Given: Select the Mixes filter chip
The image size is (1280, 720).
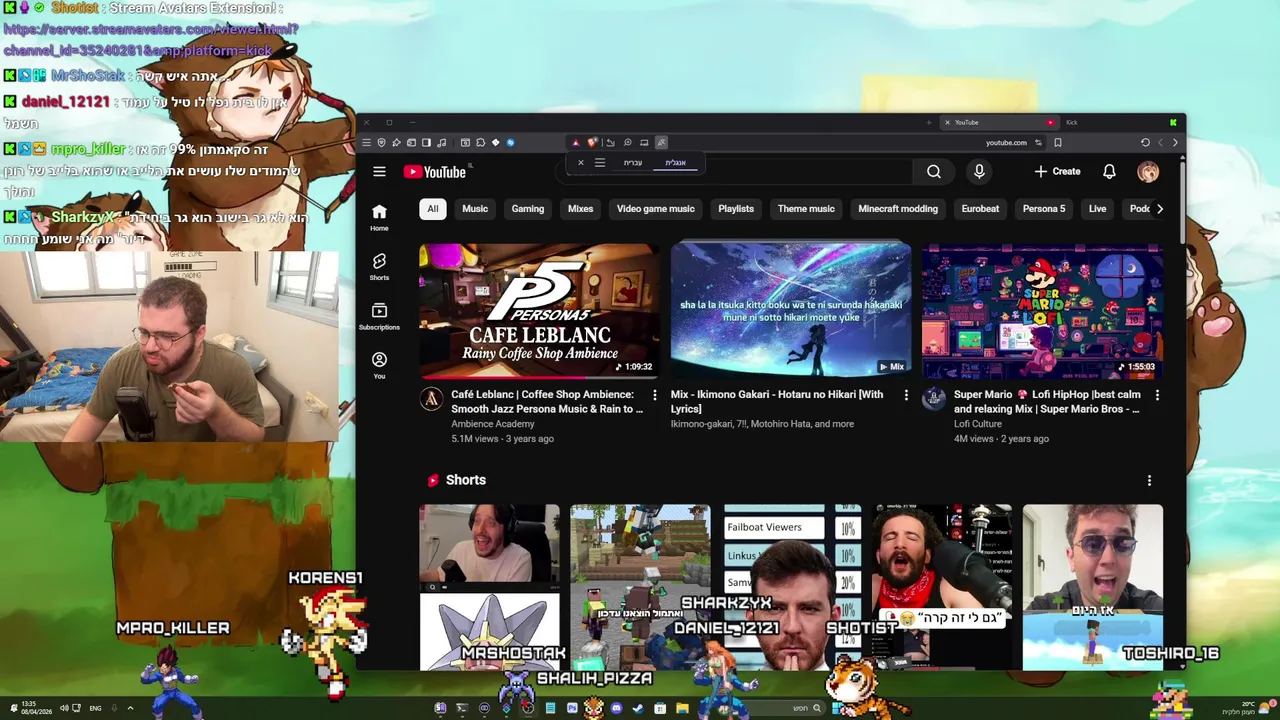Looking at the screenshot, I should [x=580, y=209].
